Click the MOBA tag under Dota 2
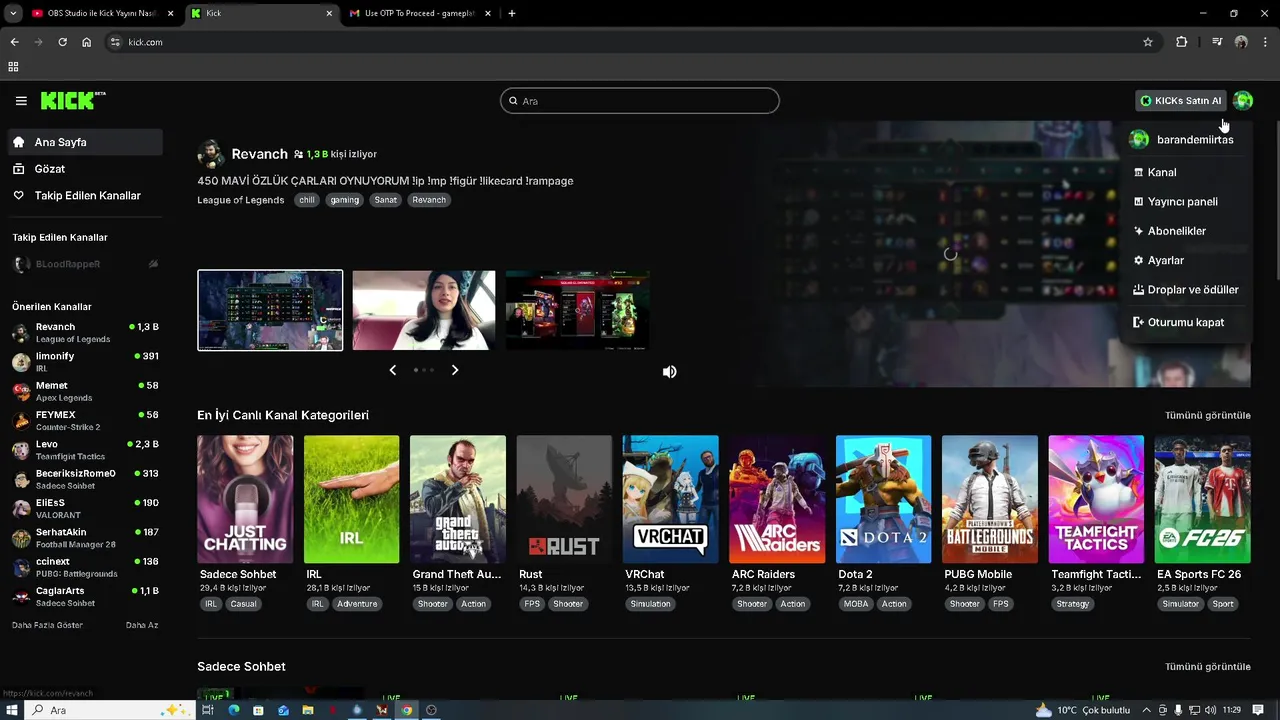This screenshot has width=1280, height=720. pyautogui.click(x=856, y=604)
